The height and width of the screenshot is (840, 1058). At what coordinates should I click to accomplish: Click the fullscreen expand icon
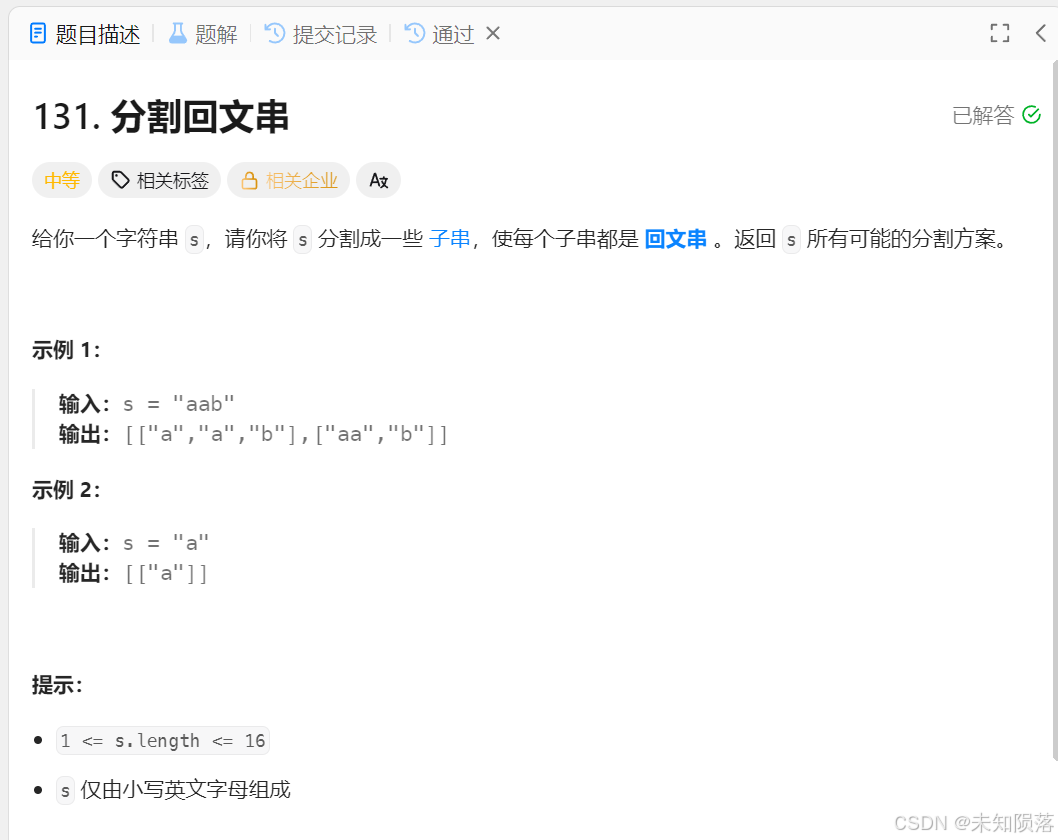pos(1000,33)
